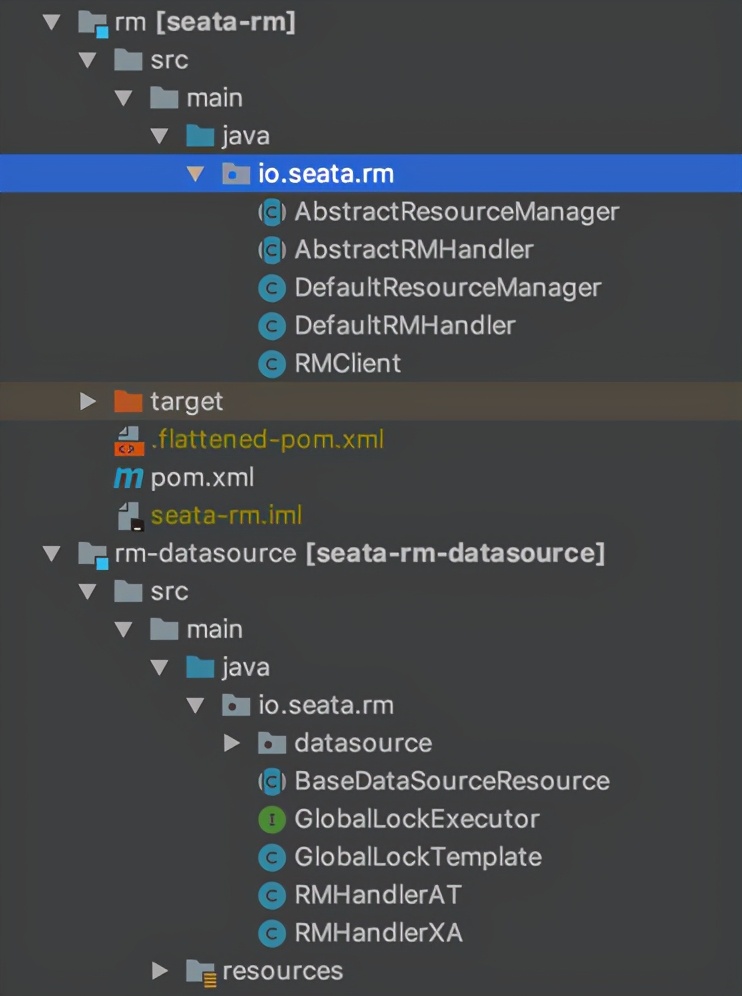Click the .flattened-pom.xml file icon
742x996 pixels.
click(129, 440)
